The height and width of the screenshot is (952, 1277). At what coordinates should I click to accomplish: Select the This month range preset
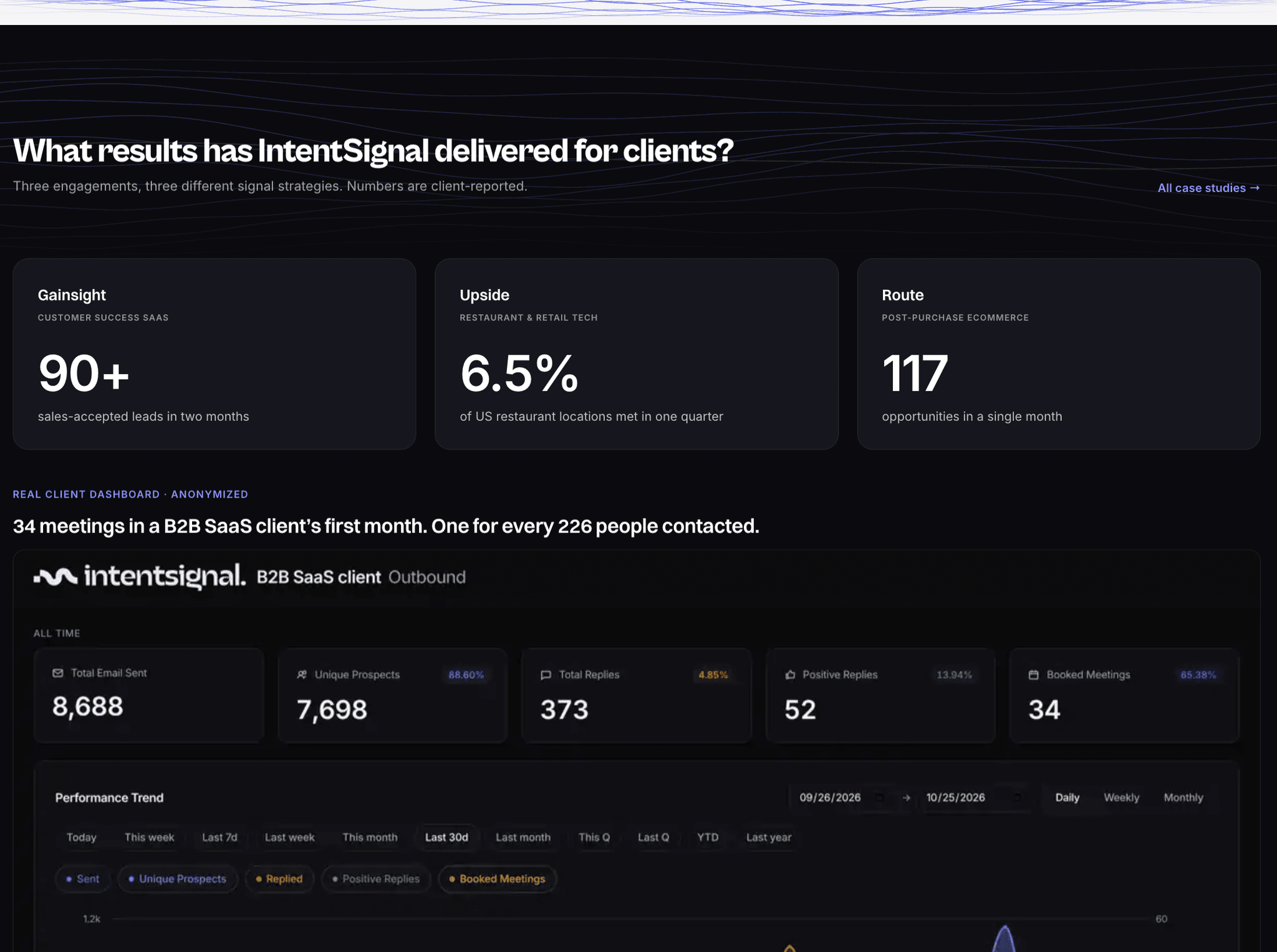pyautogui.click(x=370, y=837)
